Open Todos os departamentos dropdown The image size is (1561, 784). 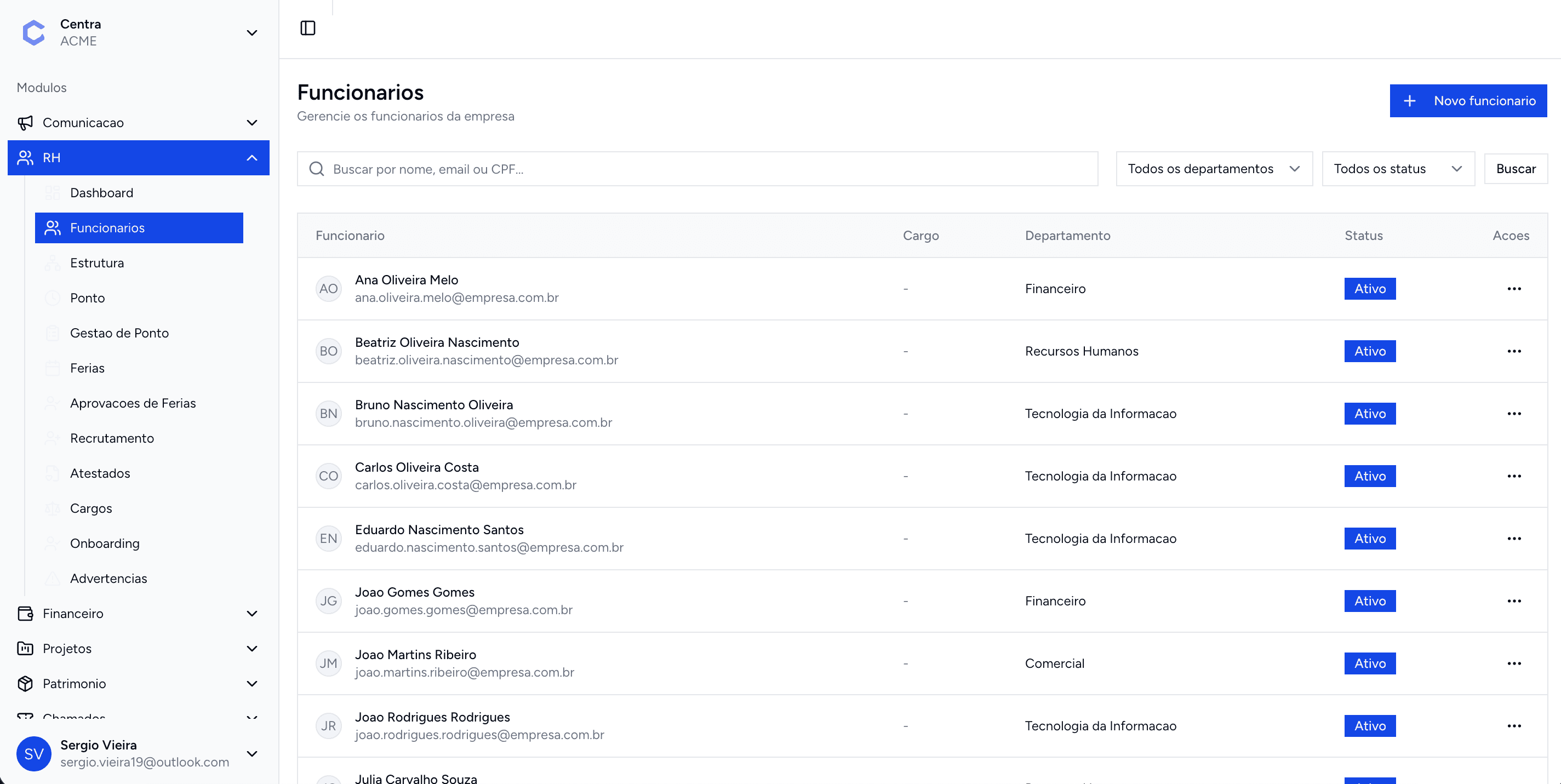pos(1214,168)
